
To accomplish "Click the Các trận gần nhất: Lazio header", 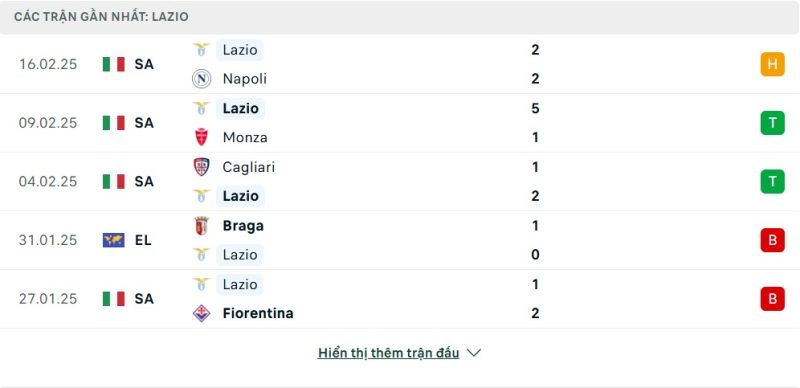I will [101, 17].
